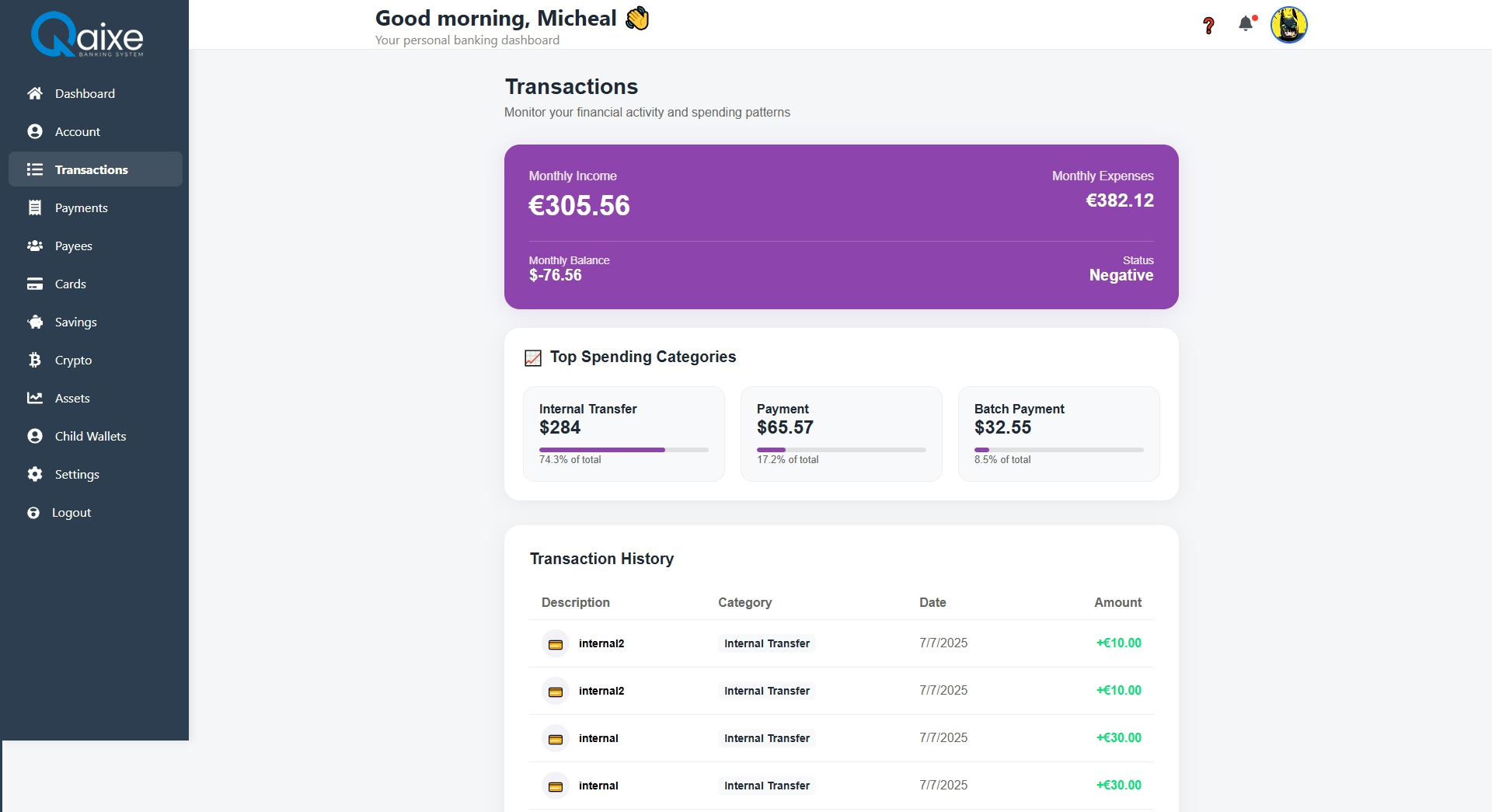
Task: Open help via red question mark
Action: (1208, 26)
